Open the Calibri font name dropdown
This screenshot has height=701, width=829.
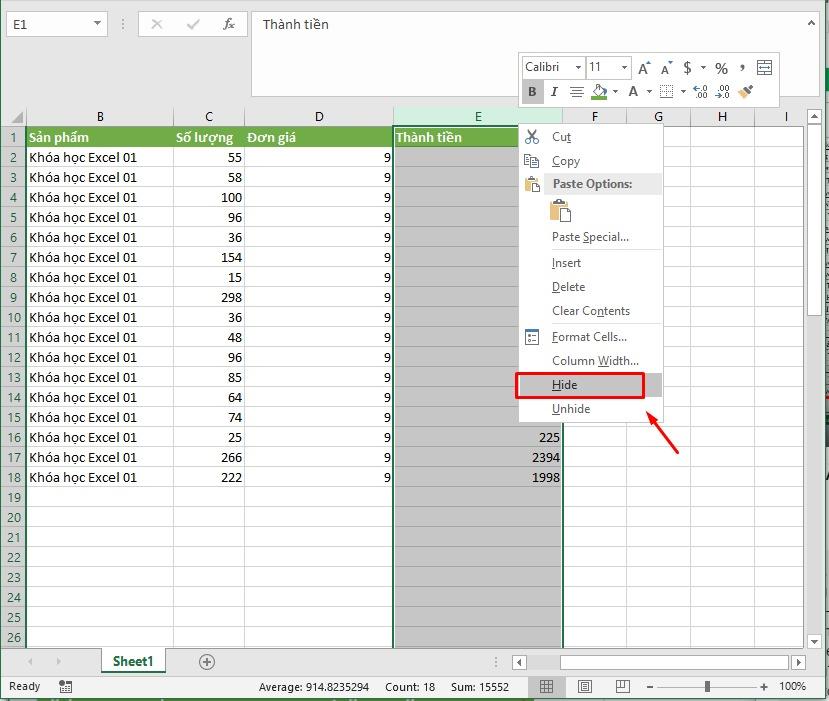coord(577,67)
